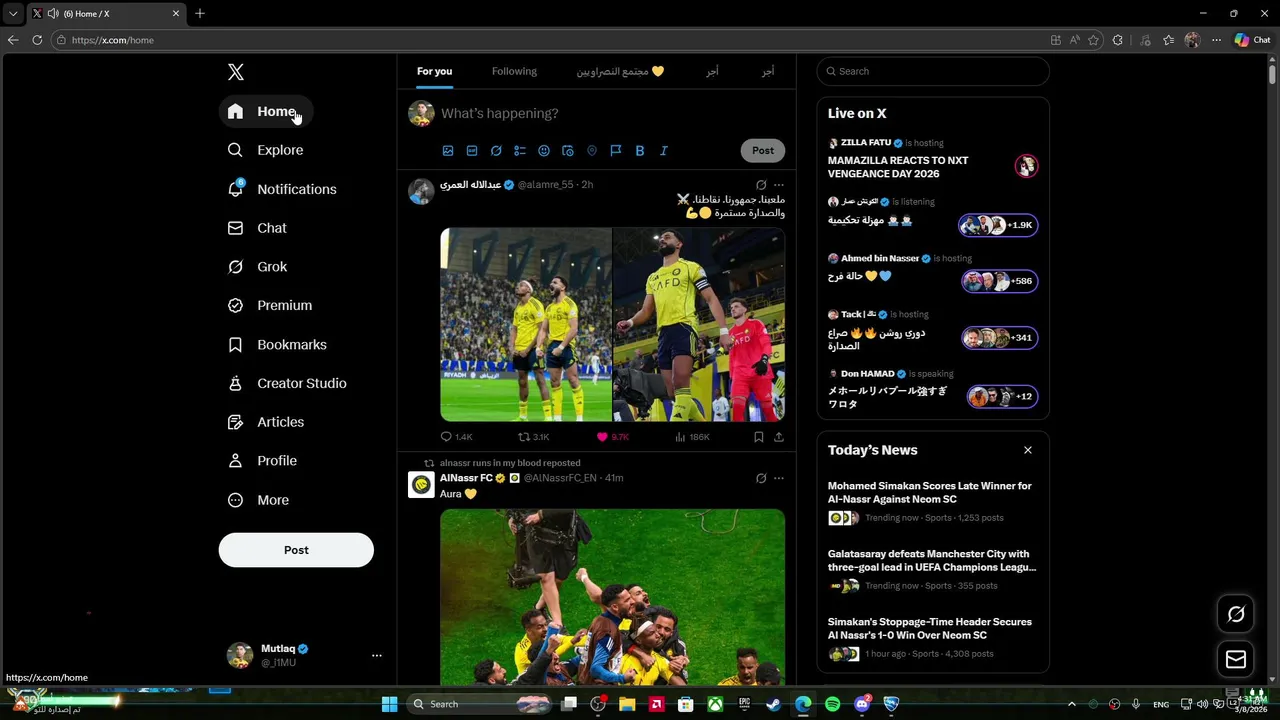The image size is (1280, 720).
Task: Unlike the post with 9.7K likes
Action: pyautogui.click(x=612, y=437)
